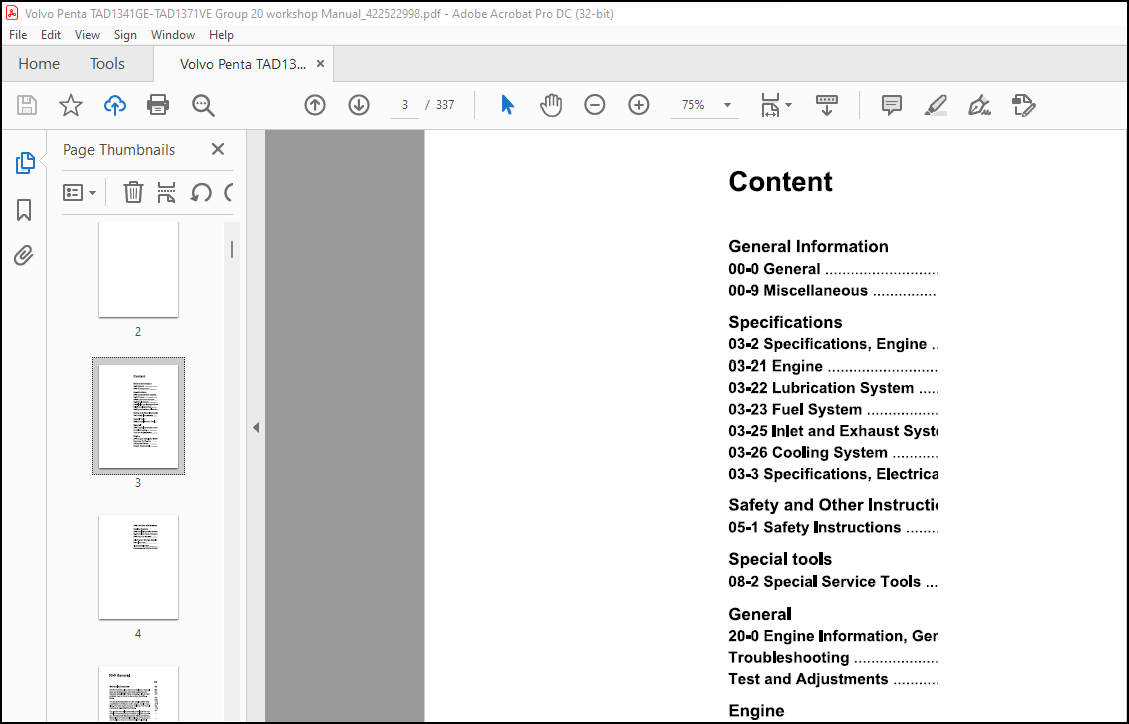Open the File menu
1129x724 pixels.
(x=18, y=35)
